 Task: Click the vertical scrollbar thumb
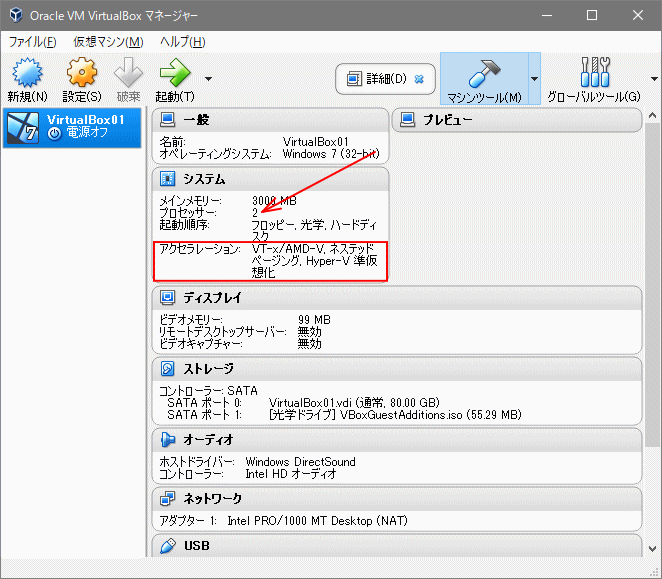[x=652, y=284]
